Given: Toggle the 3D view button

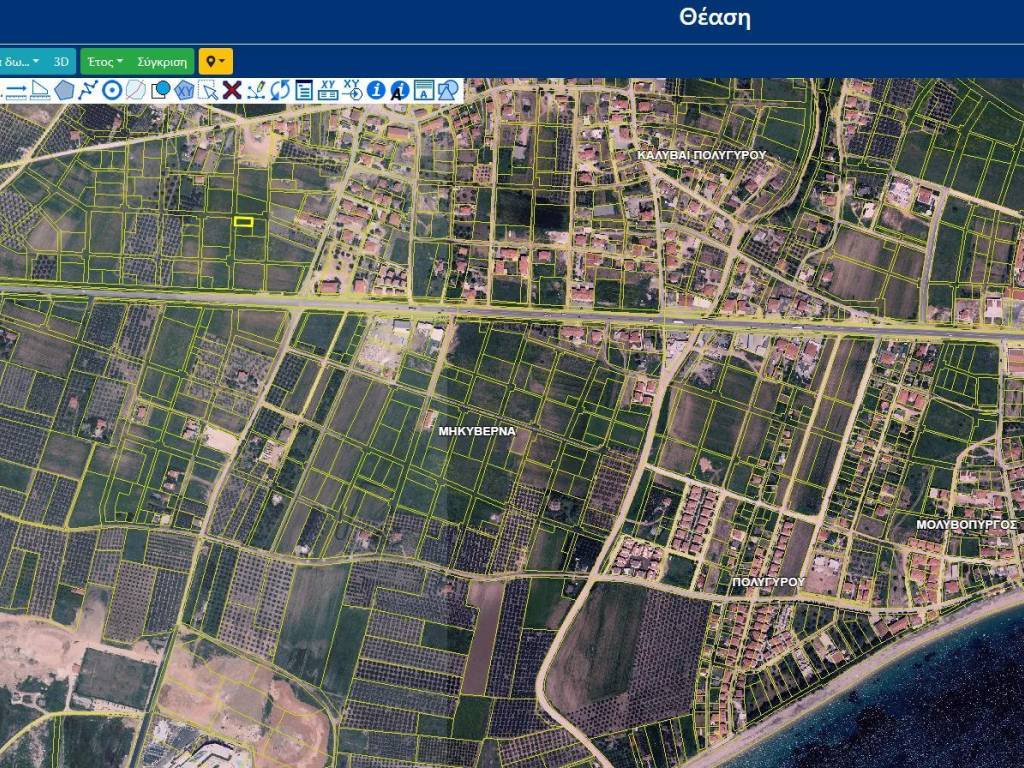Looking at the screenshot, I should 61,61.
